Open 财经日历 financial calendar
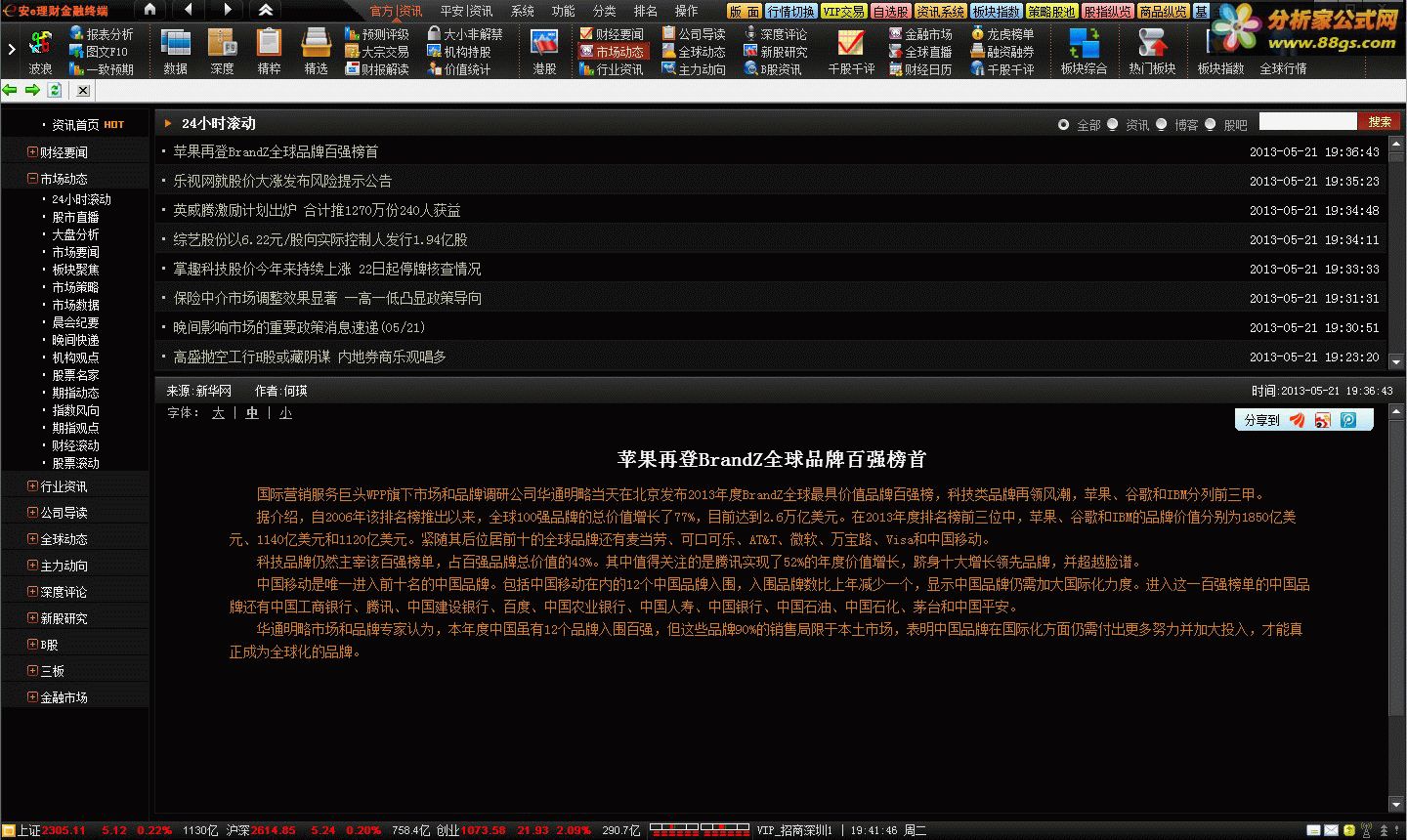Viewport: 1407px width, 840px height. [920, 69]
